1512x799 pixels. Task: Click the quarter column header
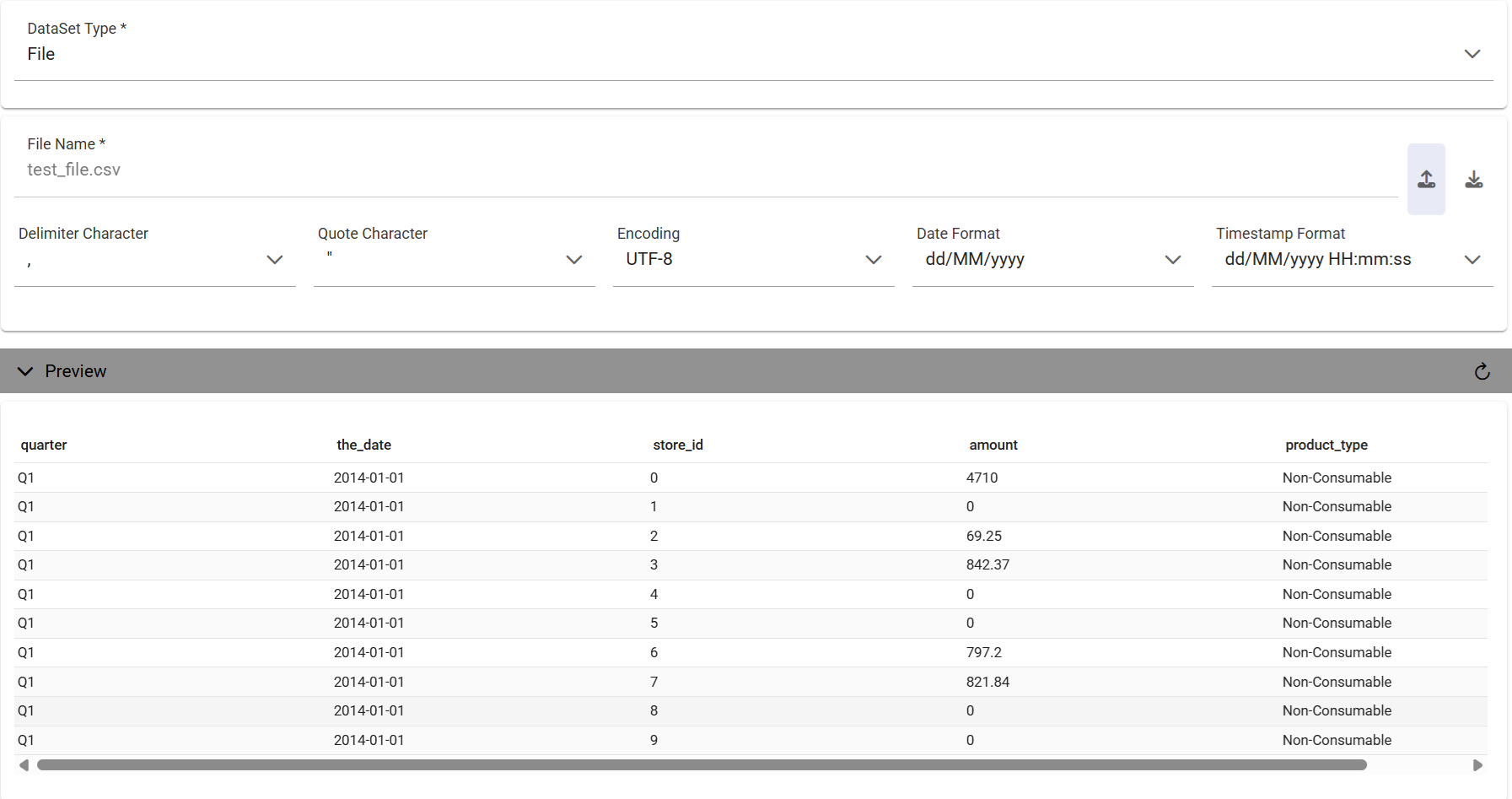click(44, 445)
